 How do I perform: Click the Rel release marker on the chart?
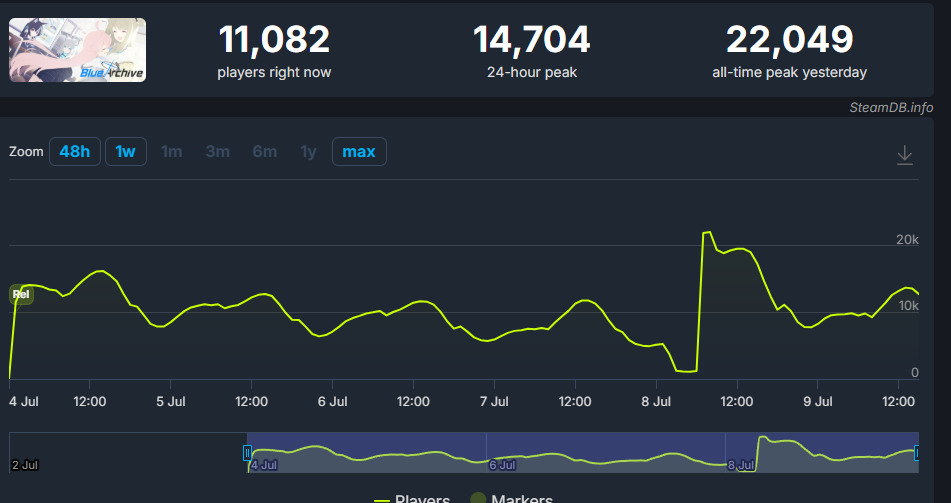[x=21, y=295]
